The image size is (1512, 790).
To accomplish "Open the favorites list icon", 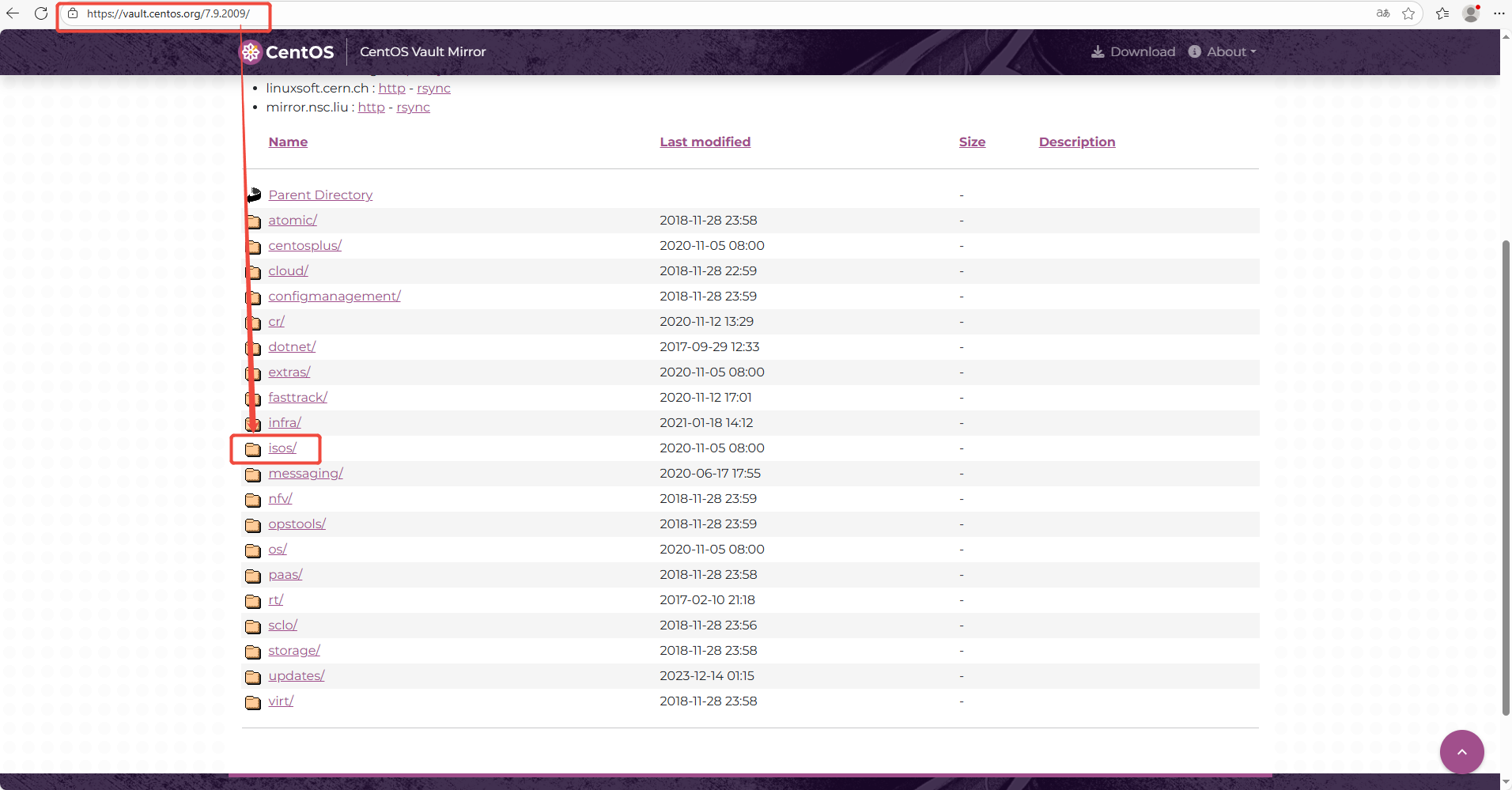I will pyautogui.click(x=1442, y=13).
